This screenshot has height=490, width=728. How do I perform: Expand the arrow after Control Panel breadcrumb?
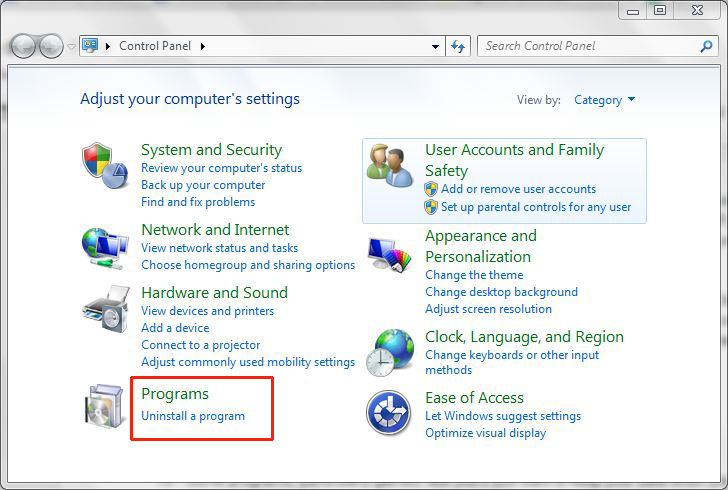click(203, 46)
